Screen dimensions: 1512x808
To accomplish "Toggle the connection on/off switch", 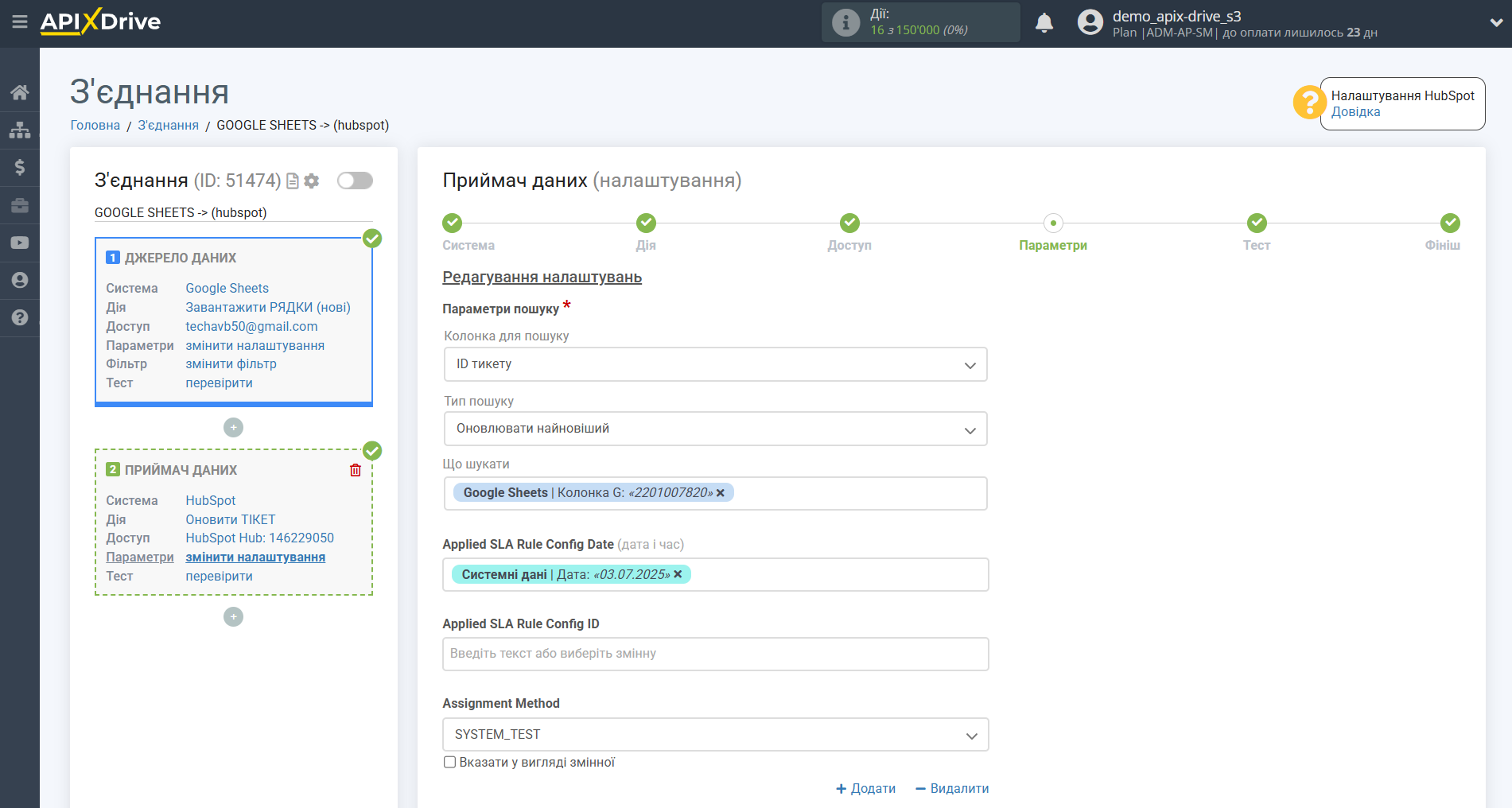I will [355, 181].
